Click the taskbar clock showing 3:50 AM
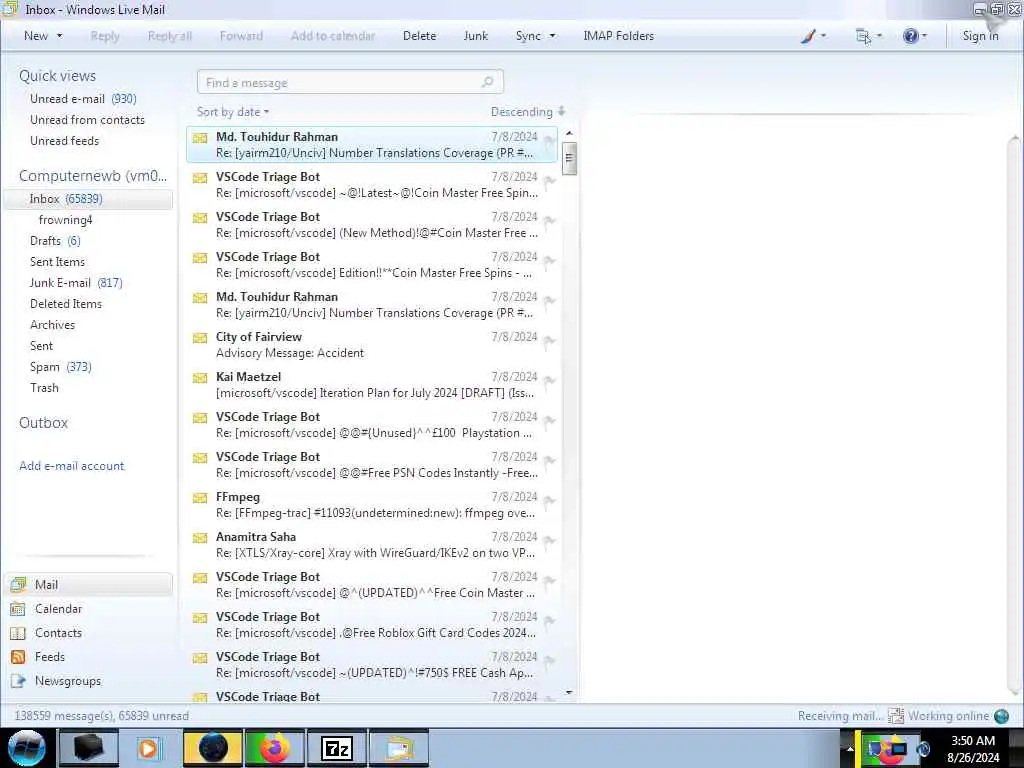Viewport: 1024px width, 768px height. pyautogui.click(x=972, y=748)
